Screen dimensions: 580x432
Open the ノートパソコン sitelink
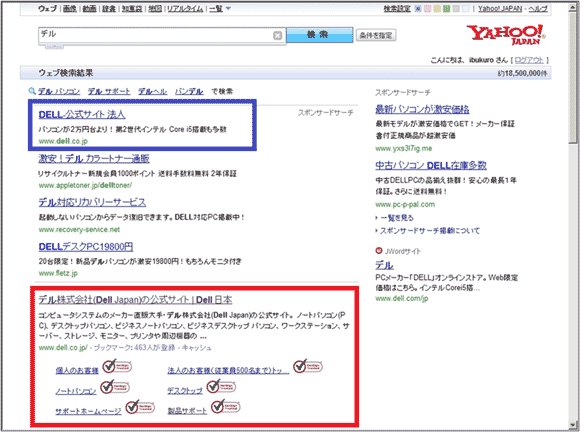click(x=76, y=391)
